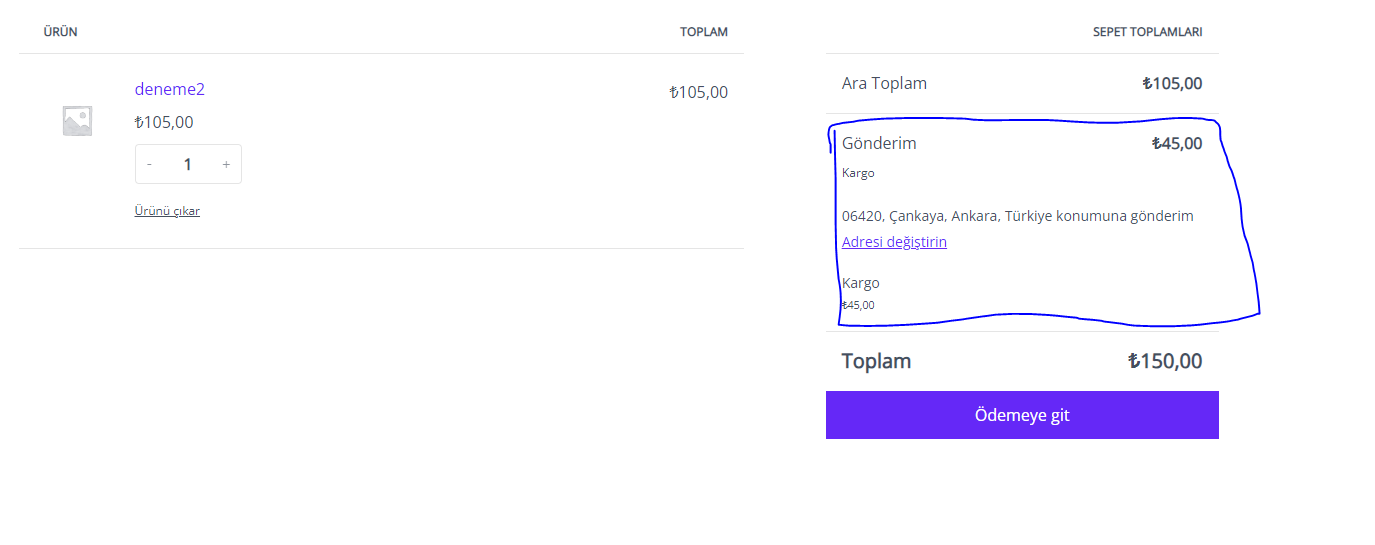Click the Gönderim shipping label
1375x545 pixels.
[x=879, y=143]
